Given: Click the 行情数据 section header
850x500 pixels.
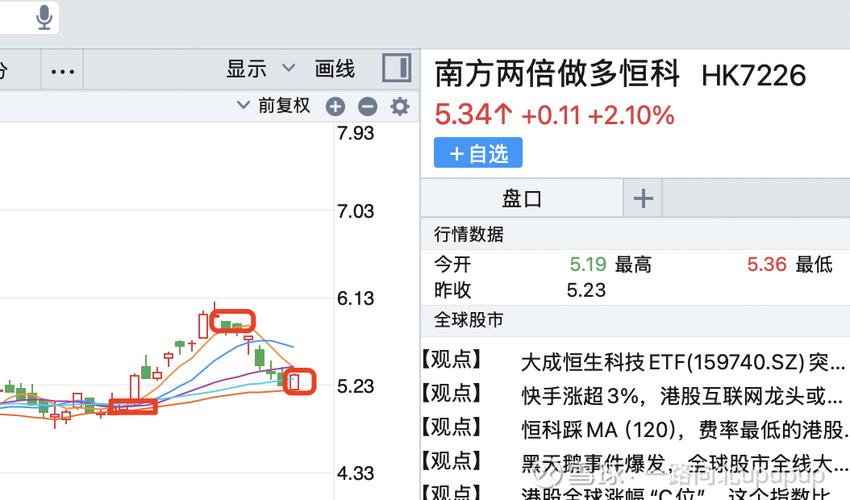Looking at the screenshot, I should 469,234.
